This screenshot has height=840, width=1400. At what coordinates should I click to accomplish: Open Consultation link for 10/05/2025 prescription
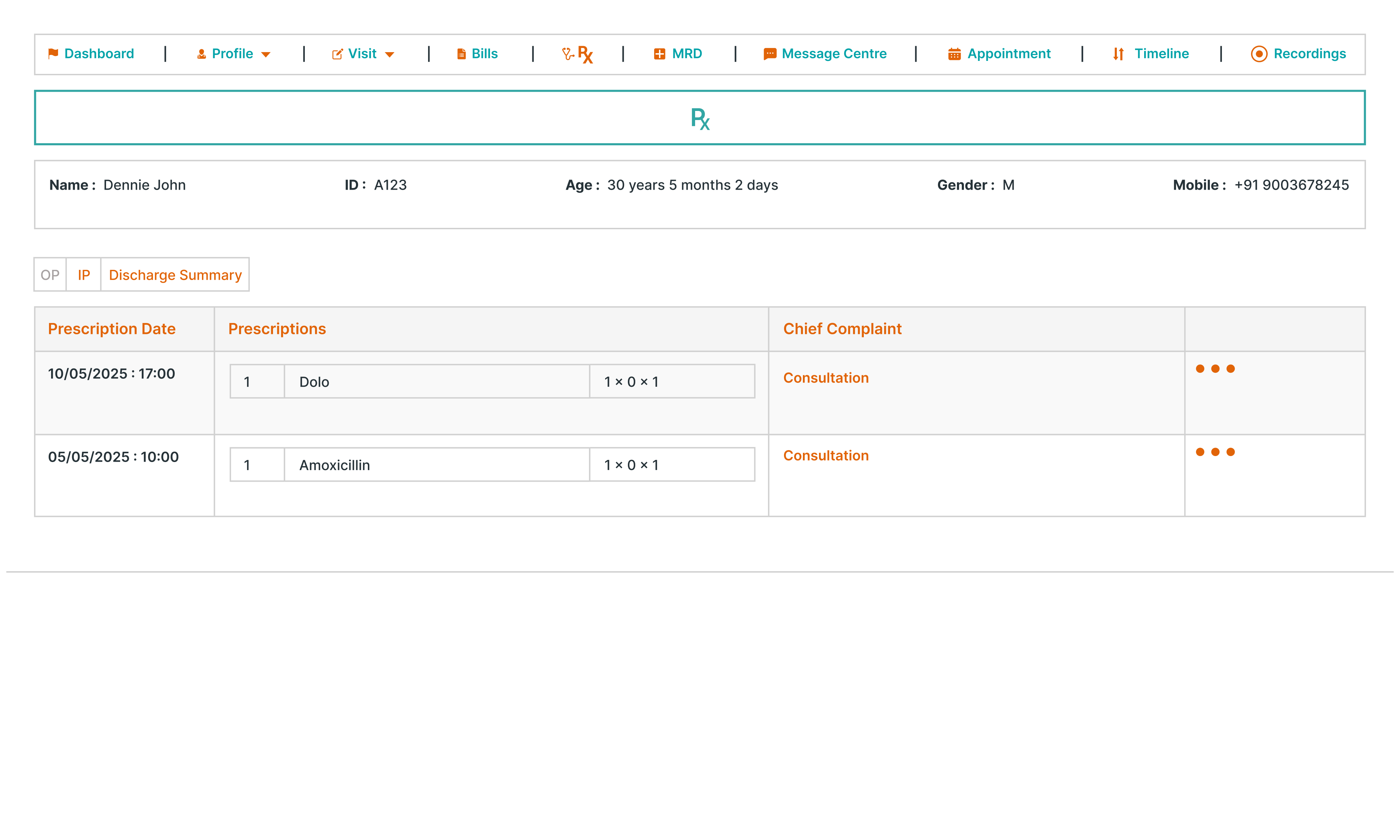coord(826,378)
